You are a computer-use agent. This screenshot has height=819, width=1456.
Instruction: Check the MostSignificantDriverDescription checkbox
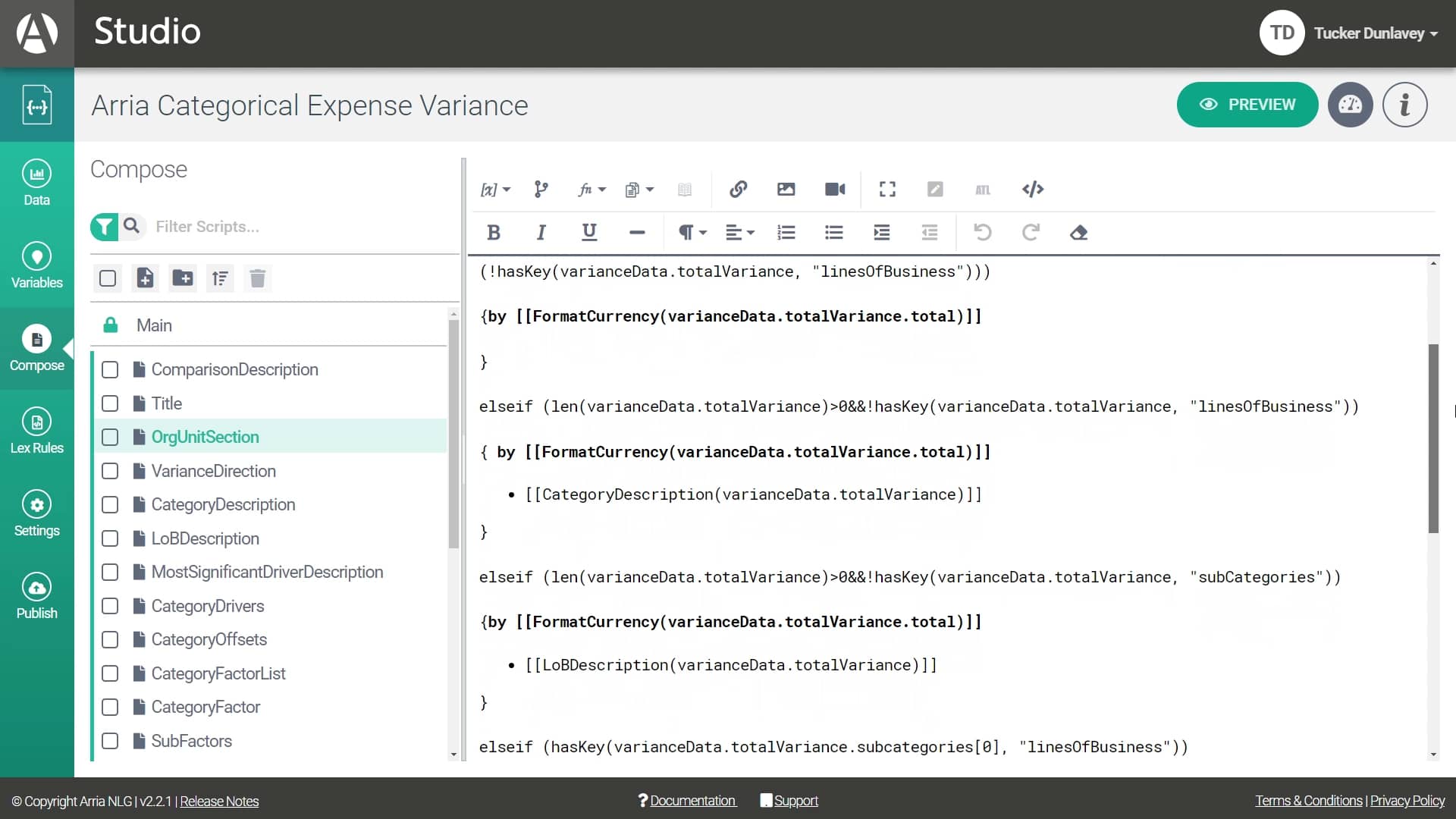[x=110, y=572]
